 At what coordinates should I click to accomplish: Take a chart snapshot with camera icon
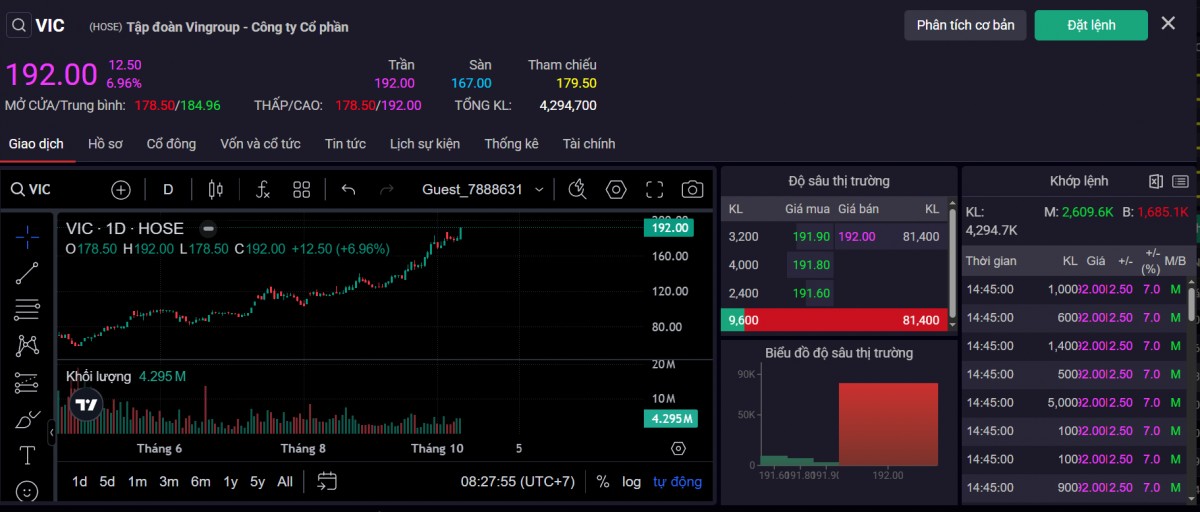[692, 189]
